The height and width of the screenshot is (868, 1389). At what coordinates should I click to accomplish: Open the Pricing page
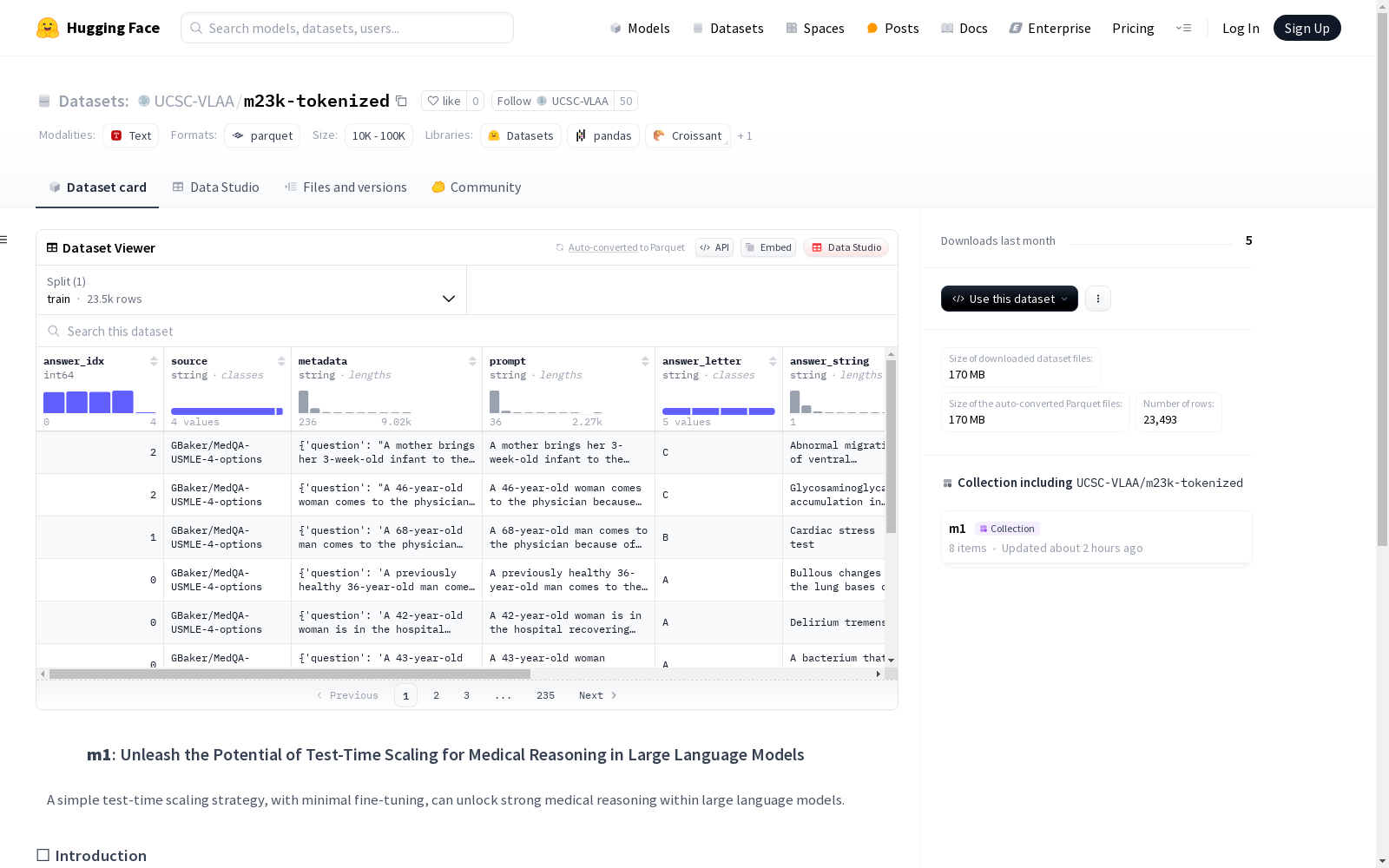[1133, 28]
